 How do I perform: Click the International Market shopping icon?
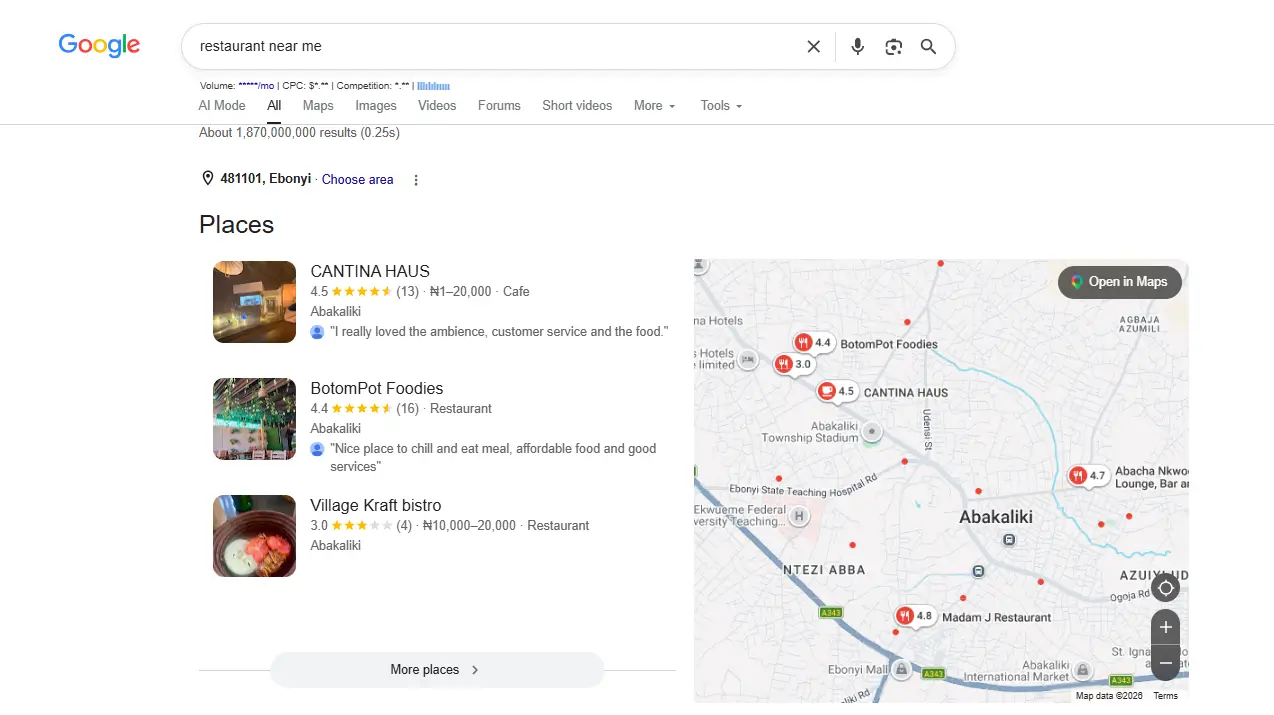pos(1082,669)
